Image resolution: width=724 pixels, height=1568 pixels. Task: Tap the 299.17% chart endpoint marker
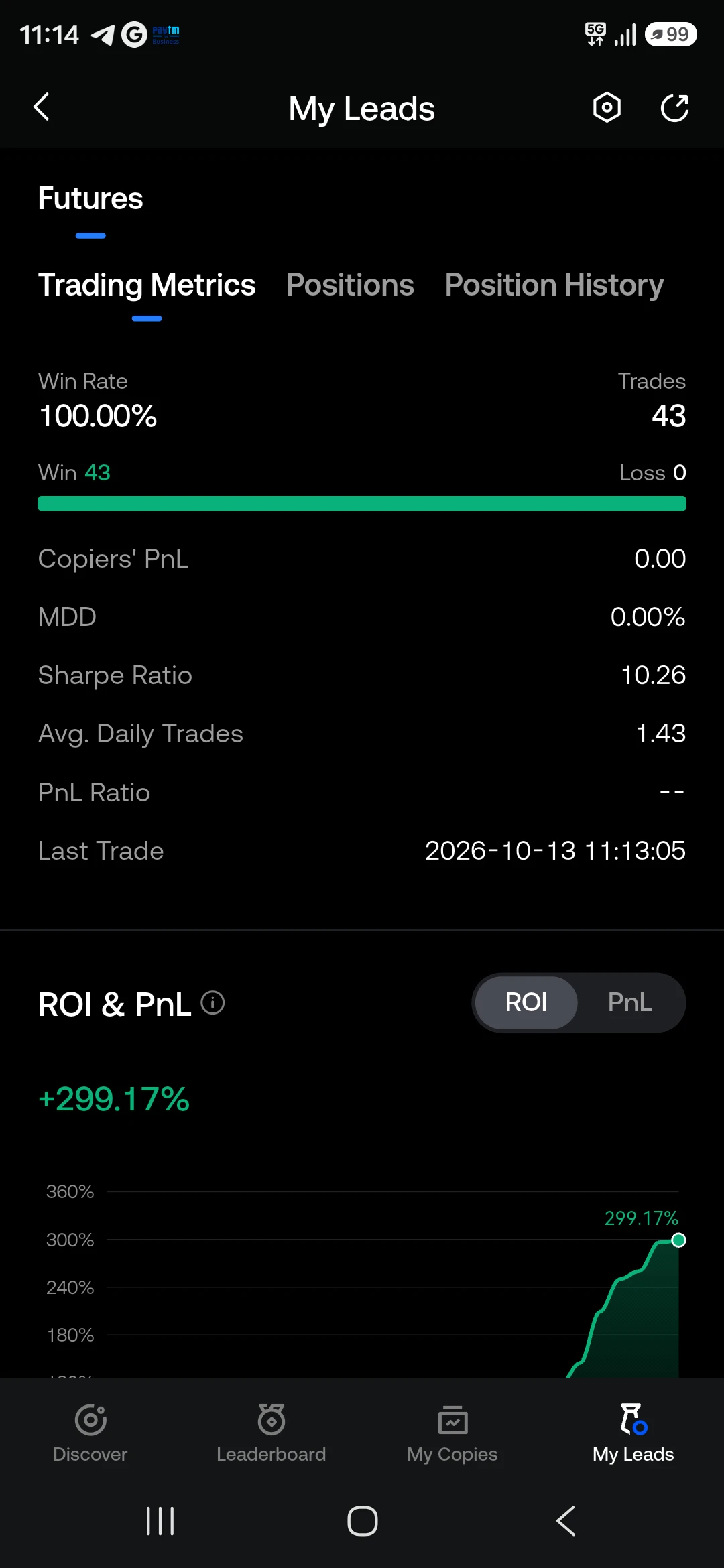click(x=678, y=1240)
